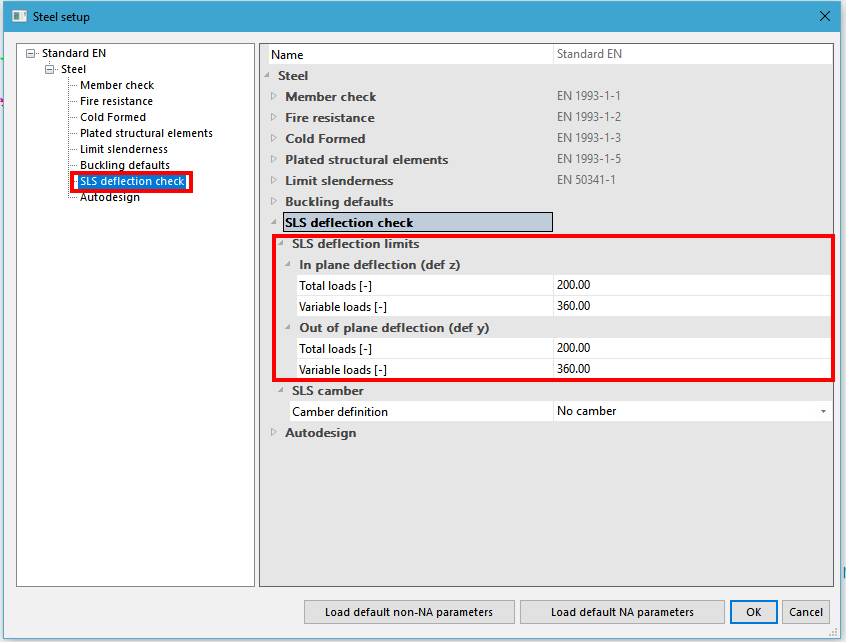Image resolution: width=846 pixels, height=642 pixels.
Task: Open the Camber definition dropdown
Action: [x=823, y=412]
